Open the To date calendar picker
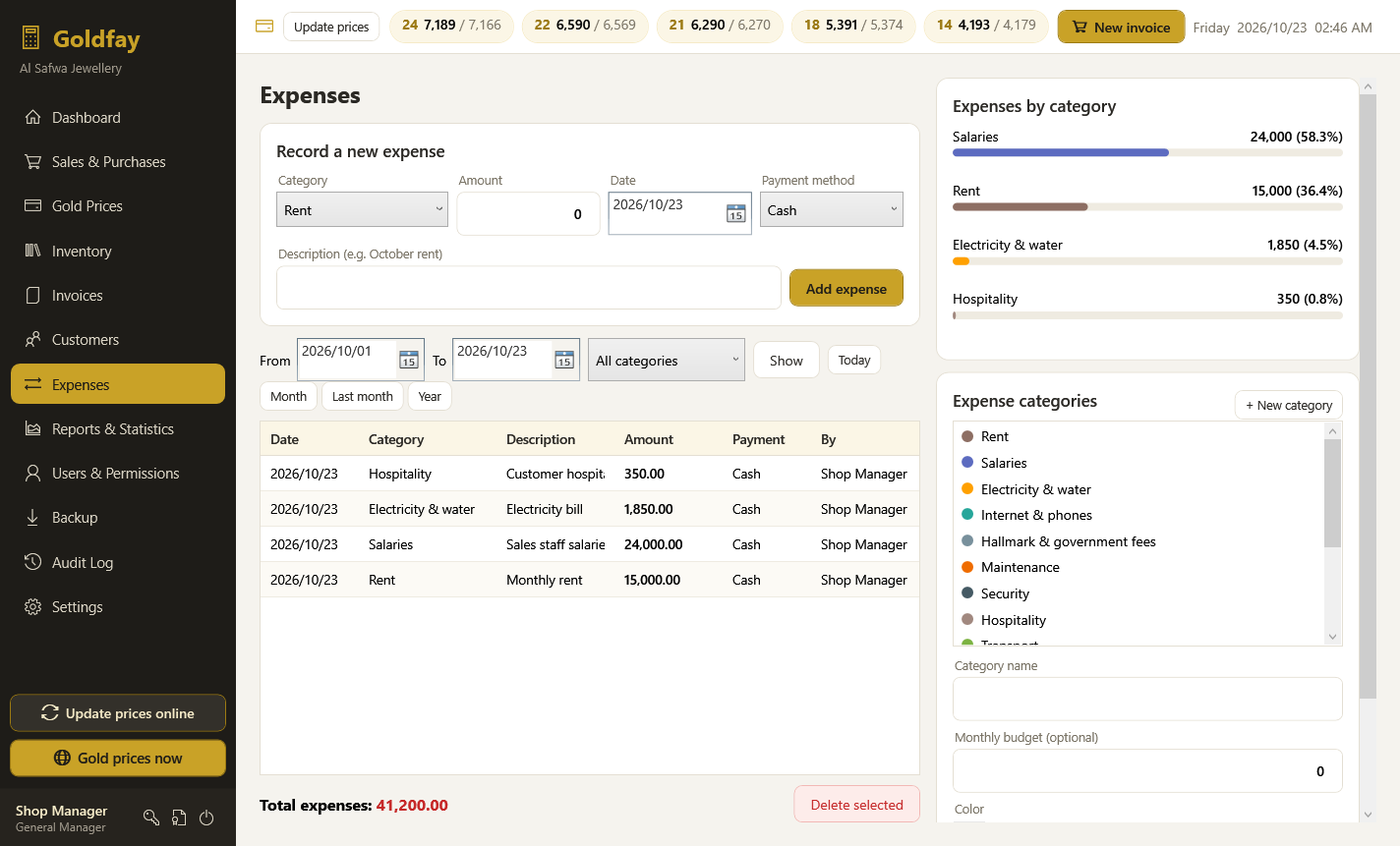The height and width of the screenshot is (846, 1400). click(564, 360)
